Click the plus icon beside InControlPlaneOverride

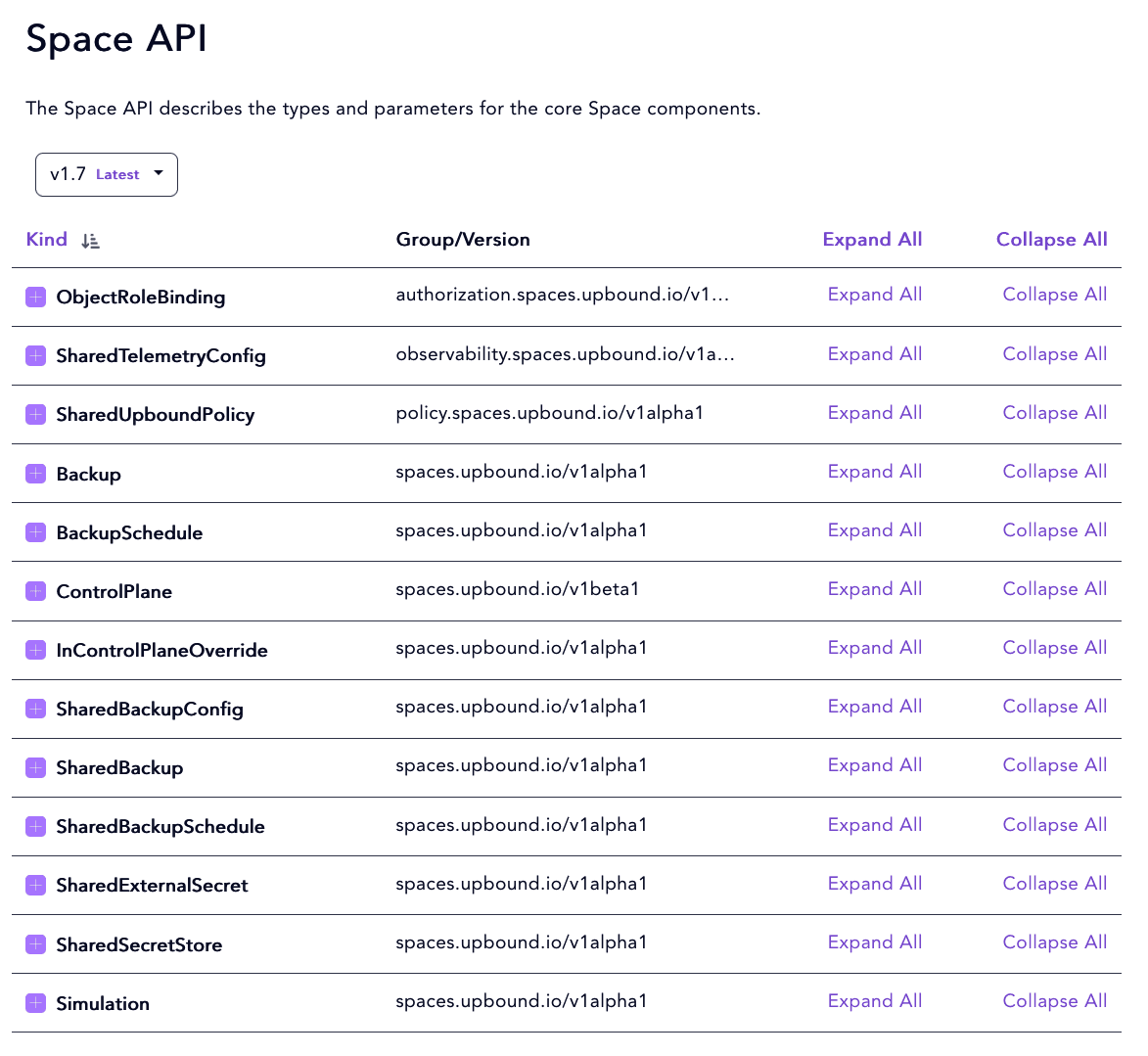[x=36, y=650]
